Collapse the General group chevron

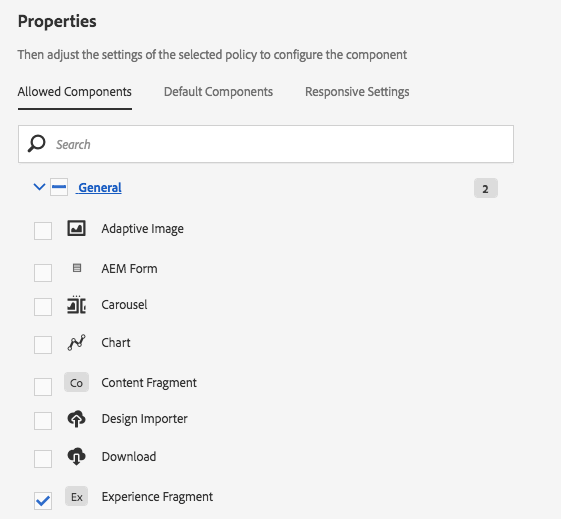39,187
